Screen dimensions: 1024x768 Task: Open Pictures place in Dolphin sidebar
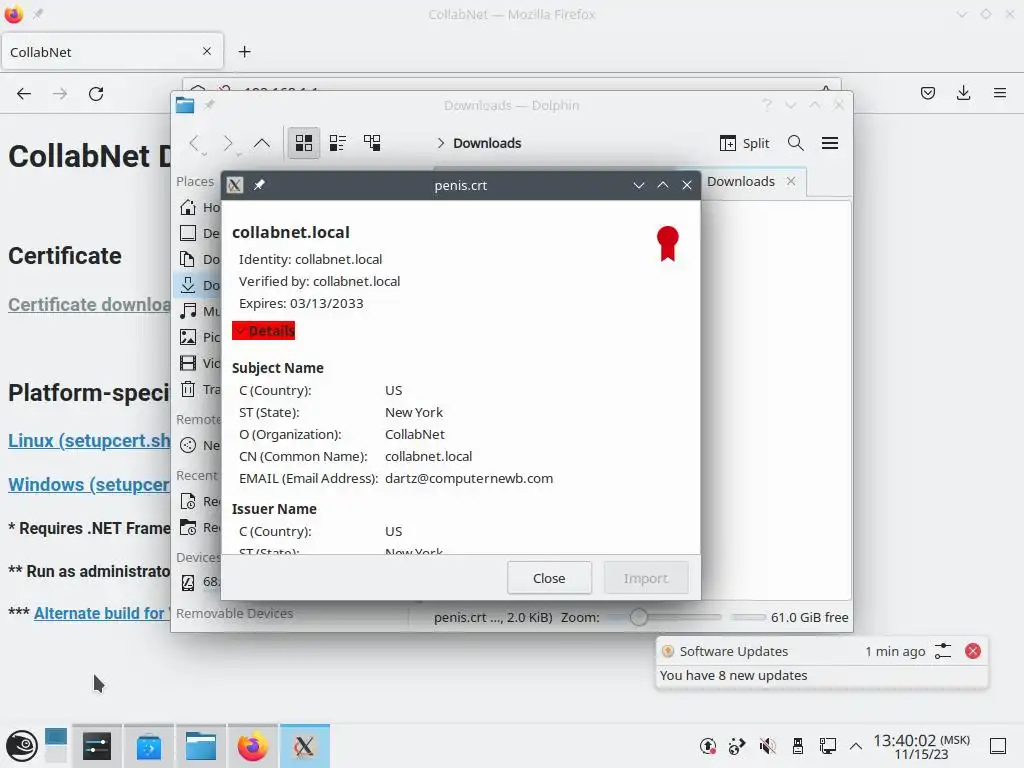click(199, 337)
